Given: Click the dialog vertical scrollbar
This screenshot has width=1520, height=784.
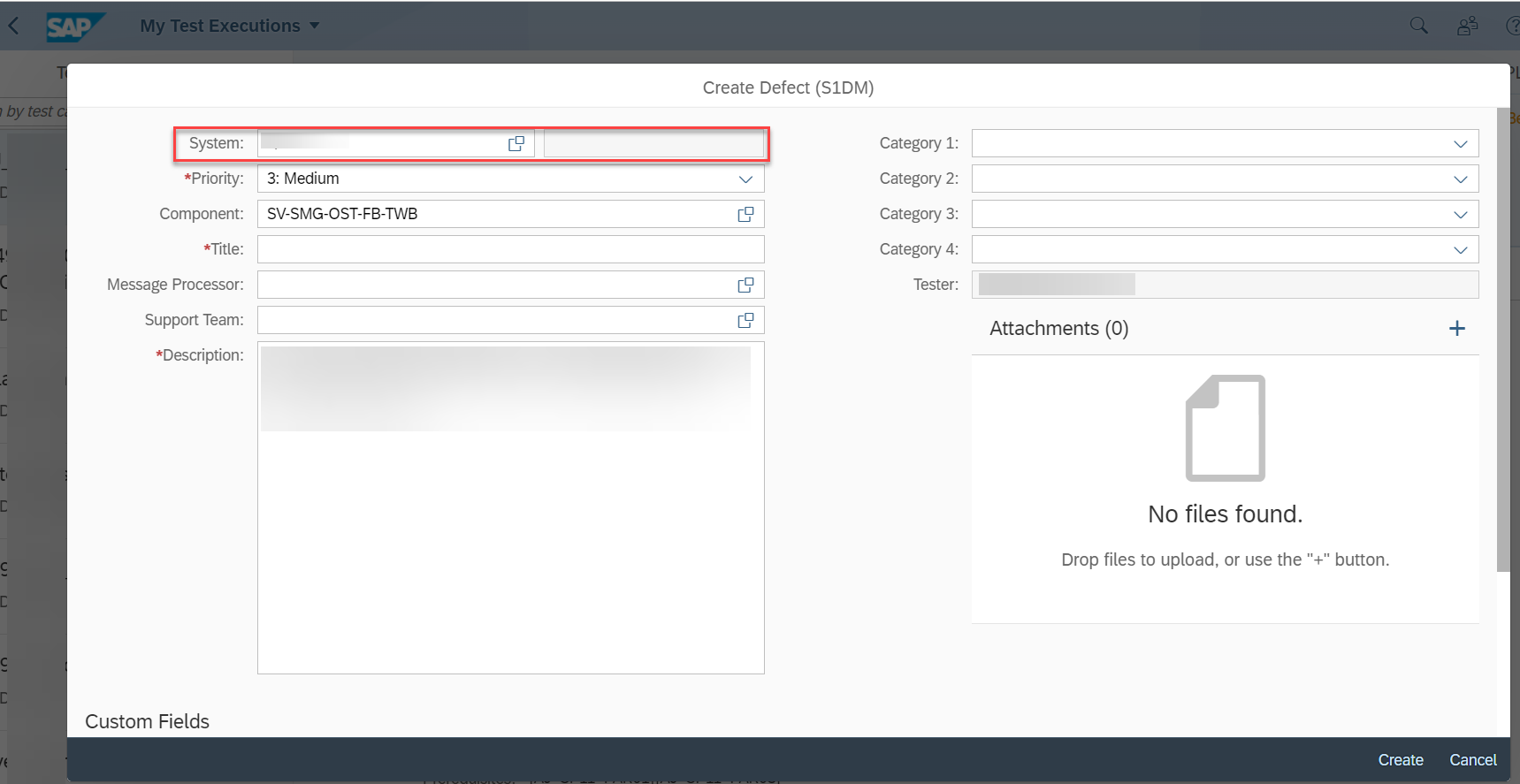Looking at the screenshot, I should (1503, 340).
